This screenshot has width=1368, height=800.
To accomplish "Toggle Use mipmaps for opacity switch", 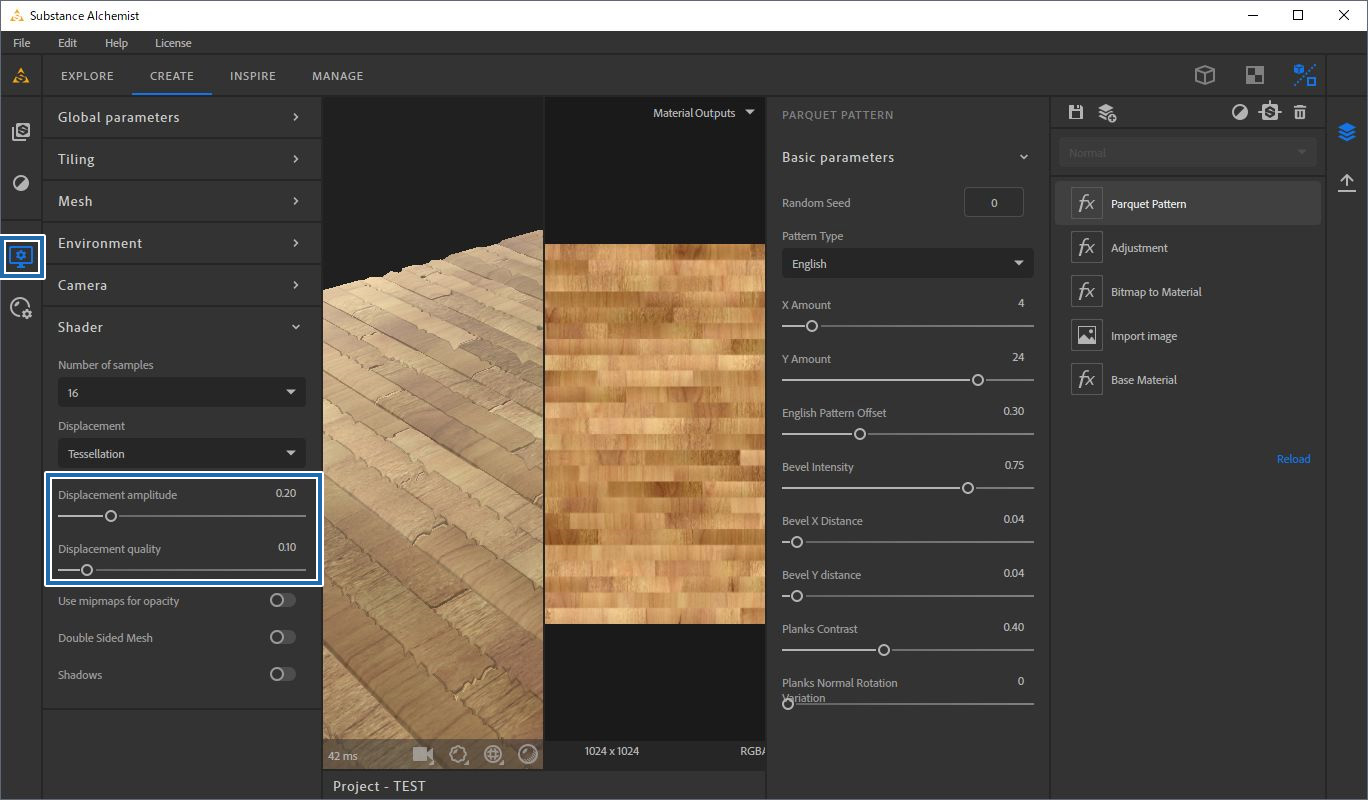I will 283,600.
